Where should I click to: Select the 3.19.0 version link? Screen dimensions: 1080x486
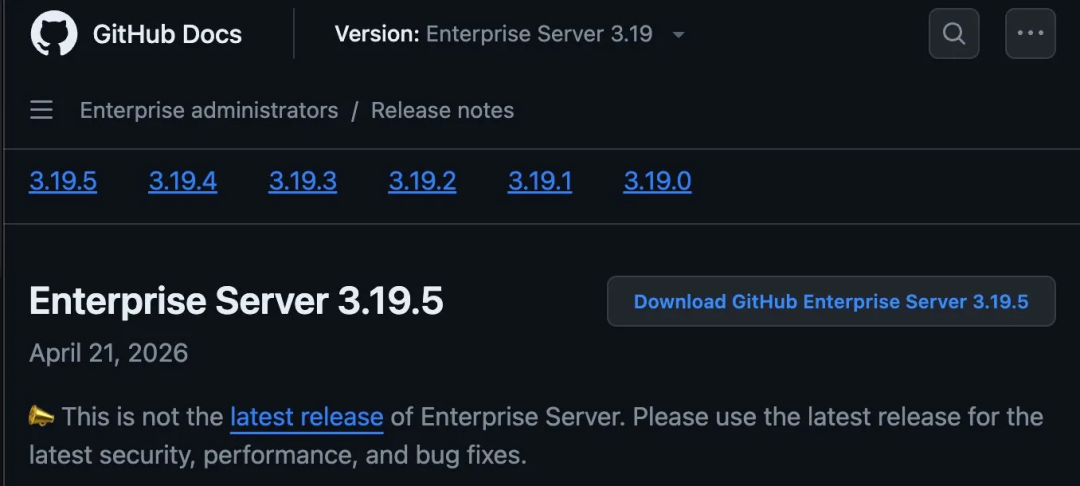coord(657,181)
